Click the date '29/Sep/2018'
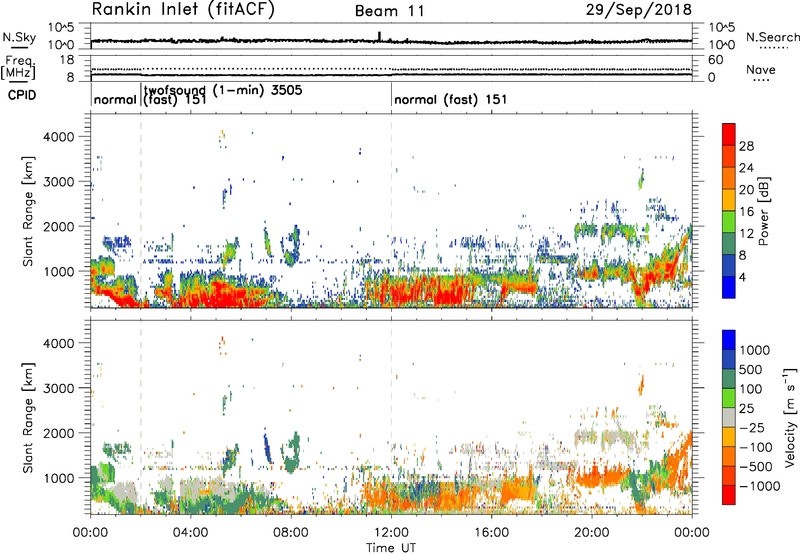This screenshot has width=800, height=554. pos(638,9)
